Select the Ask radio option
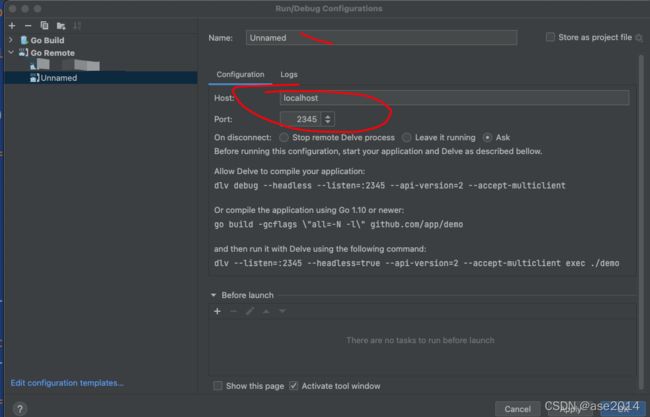The width and height of the screenshot is (650, 417). tap(488, 137)
